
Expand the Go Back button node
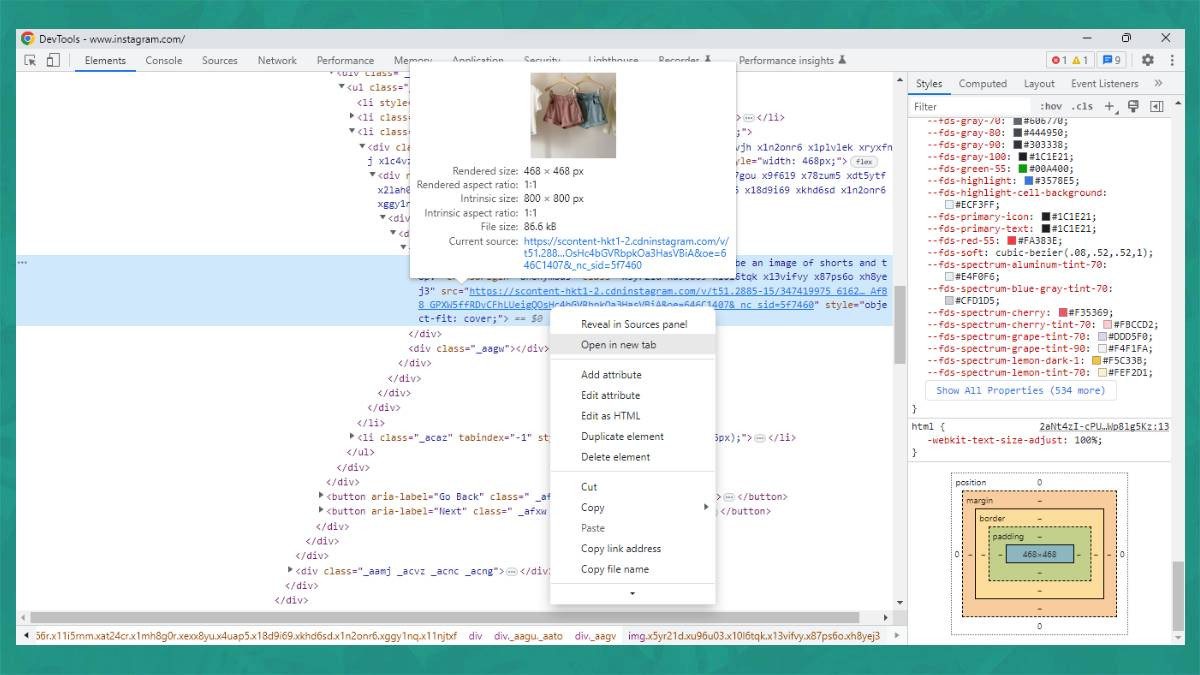tap(321, 496)
